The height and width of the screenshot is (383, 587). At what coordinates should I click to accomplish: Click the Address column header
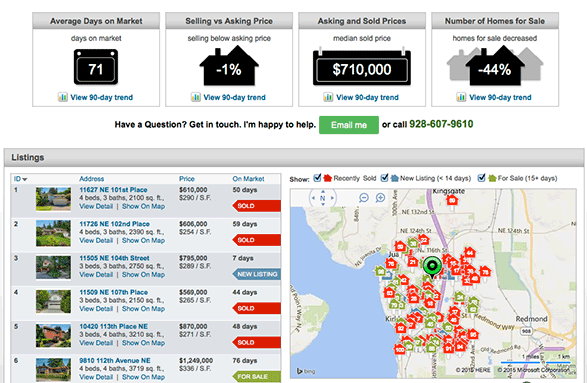click(x=91, y=179)
